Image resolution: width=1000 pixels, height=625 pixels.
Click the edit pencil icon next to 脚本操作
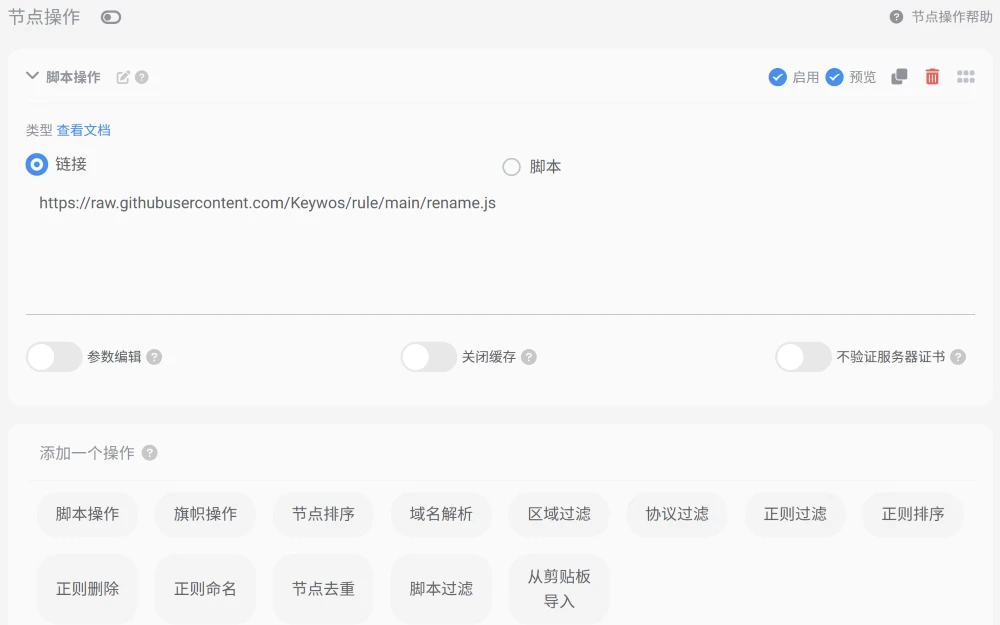[x=123, y=77]
